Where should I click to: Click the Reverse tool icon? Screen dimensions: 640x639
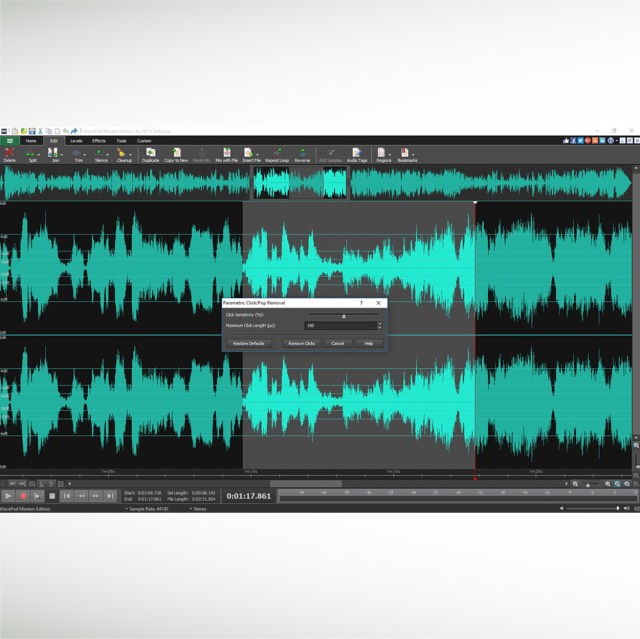(x=302, y=153)
